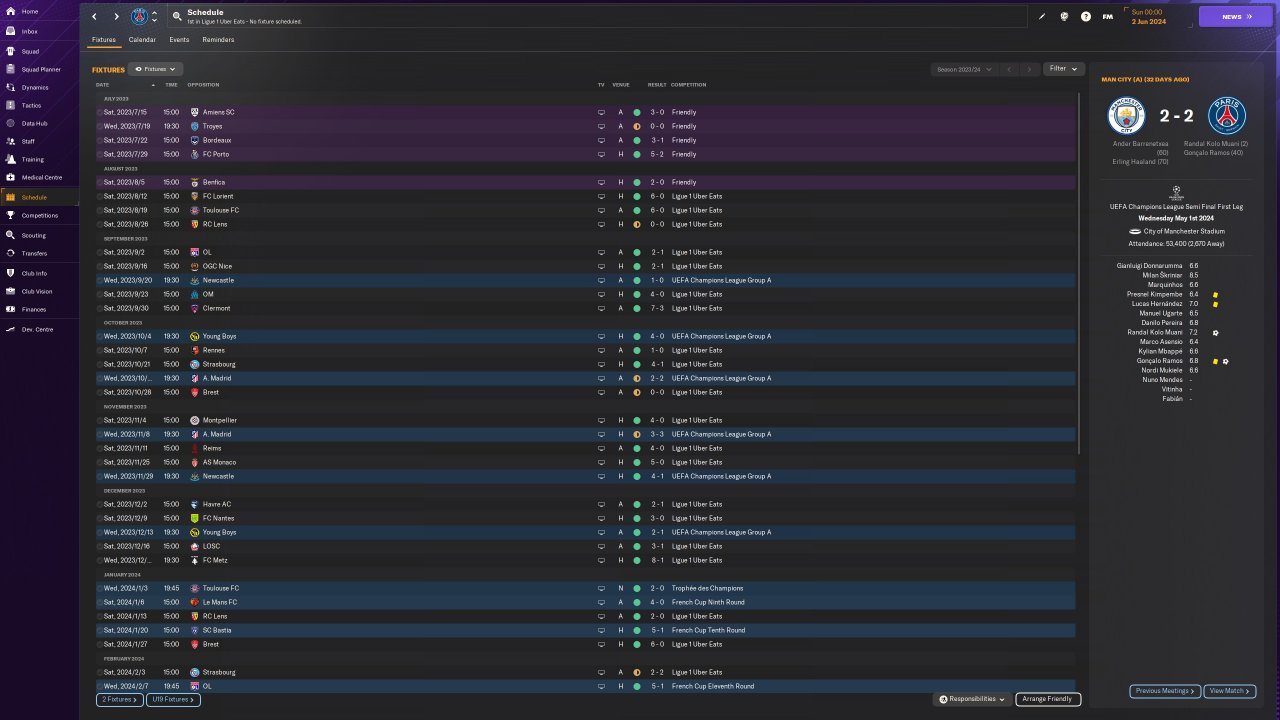Expand the club switcher arrows beside the badge
The width and height of the screenshot is (1280, 720).
(154, 16)
